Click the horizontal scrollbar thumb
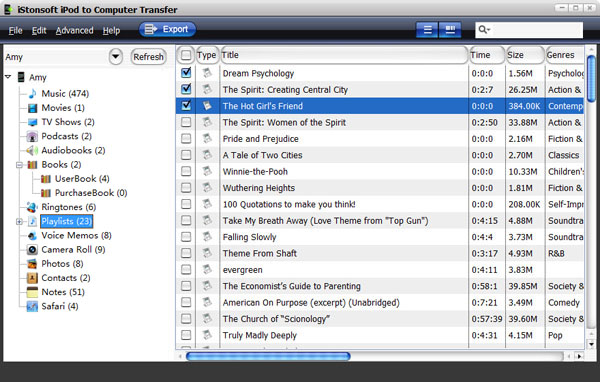 tap(268, 356)
